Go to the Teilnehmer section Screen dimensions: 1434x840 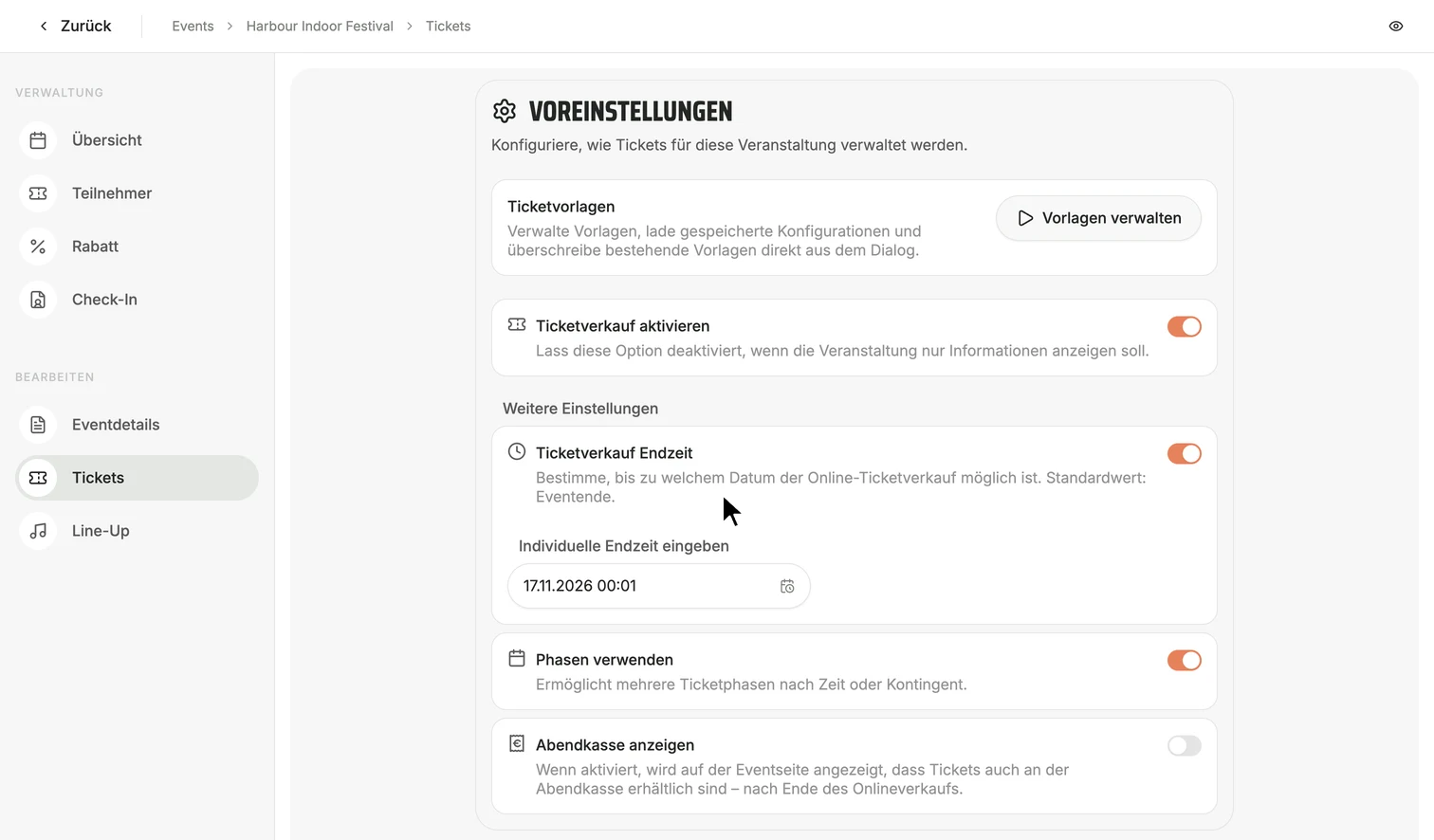138,193
